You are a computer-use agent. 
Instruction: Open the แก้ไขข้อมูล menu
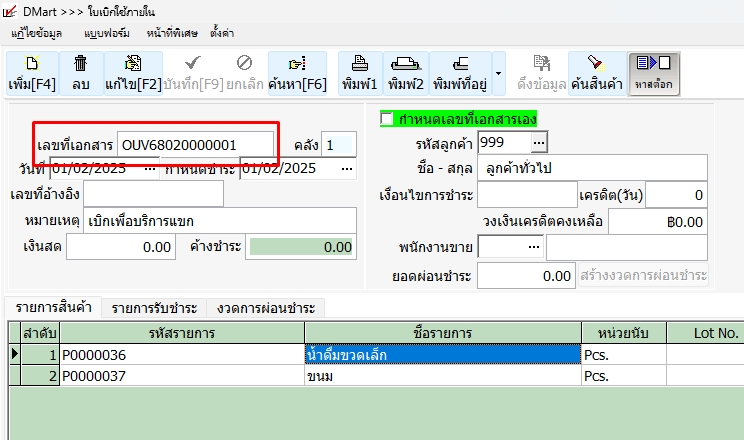coord(37,33)
